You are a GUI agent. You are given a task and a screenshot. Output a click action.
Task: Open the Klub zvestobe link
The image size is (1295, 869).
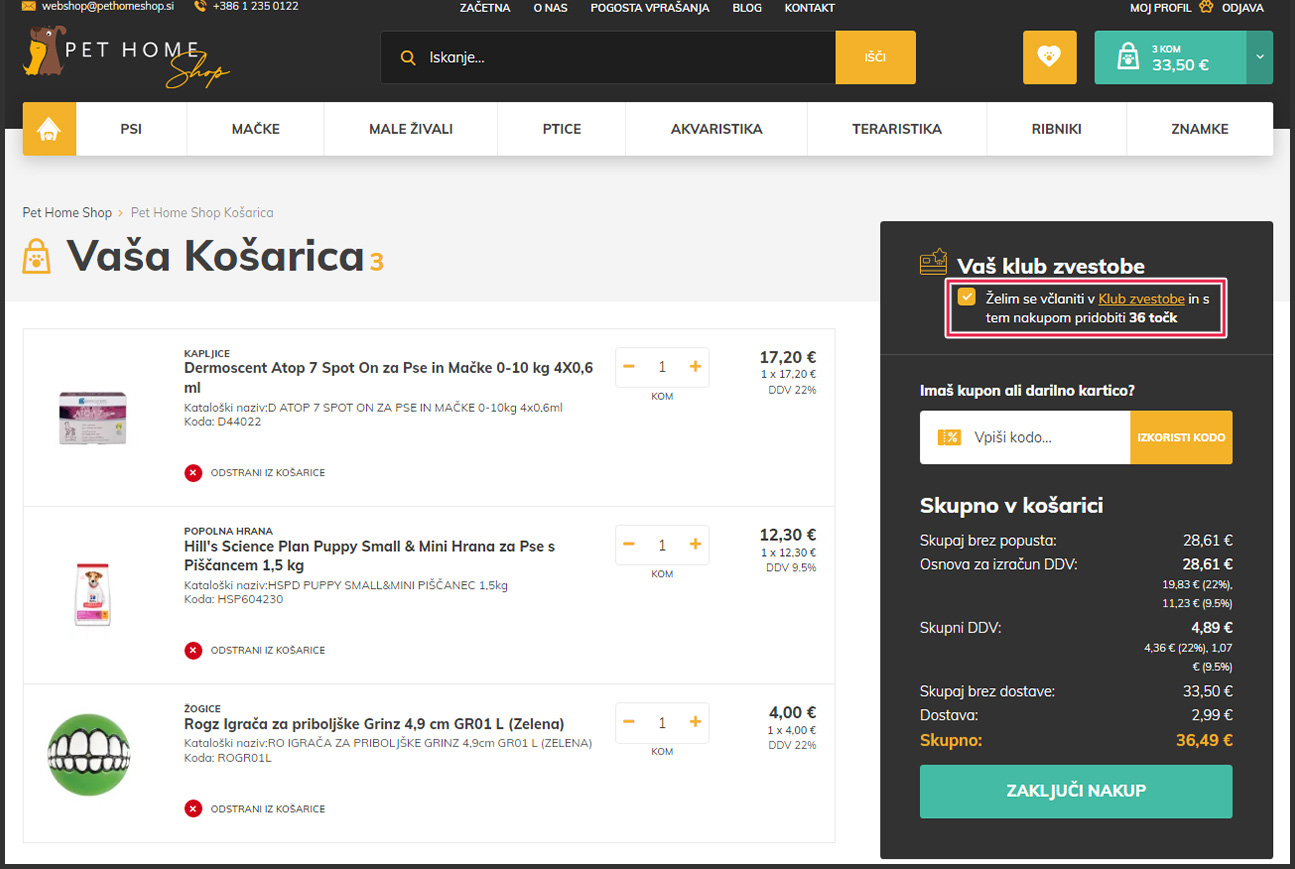(x=1141, y=298)
